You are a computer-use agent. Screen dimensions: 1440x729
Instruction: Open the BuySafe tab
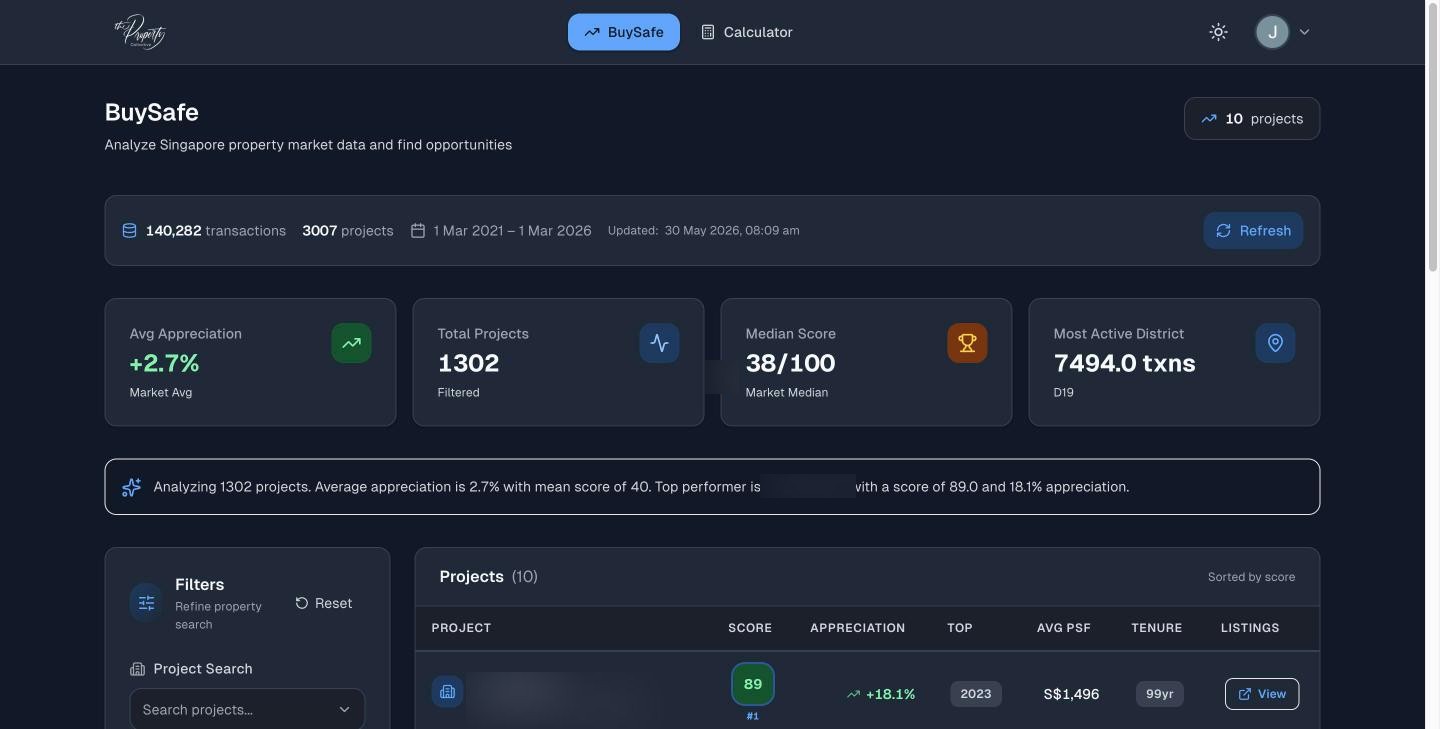624,32
